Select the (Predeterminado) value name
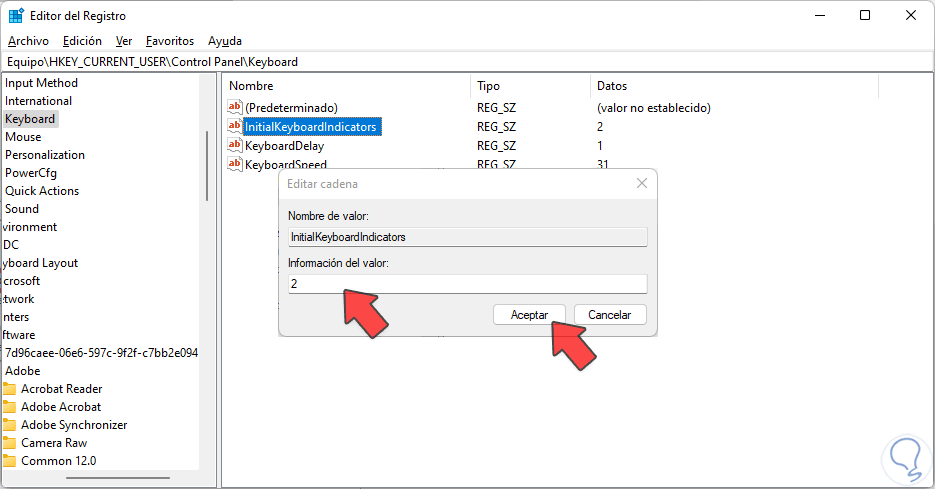The height and width of the screenshot is (489, 935). pos(291,107)
